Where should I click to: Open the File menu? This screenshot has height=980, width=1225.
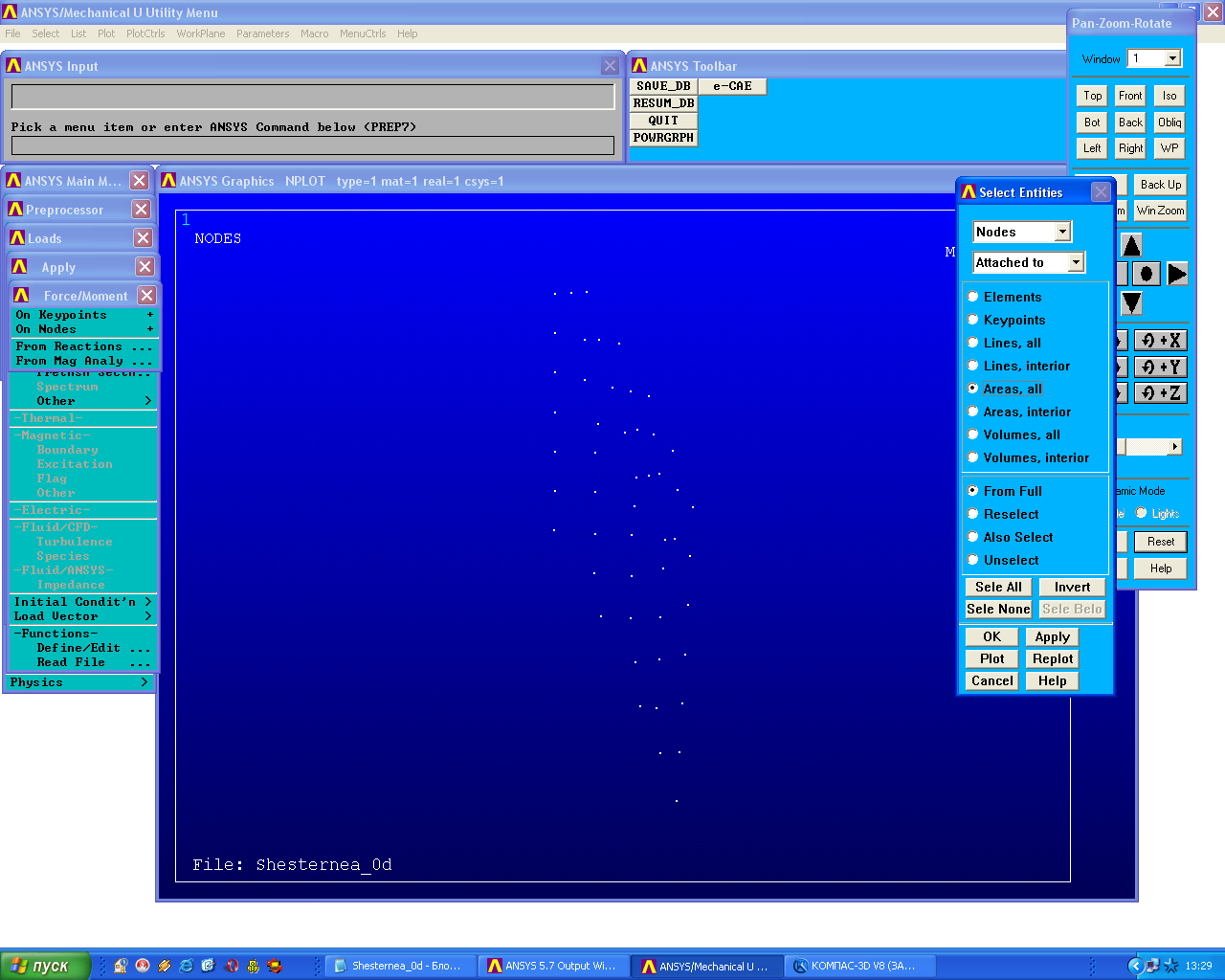click(x=12, y=33)
